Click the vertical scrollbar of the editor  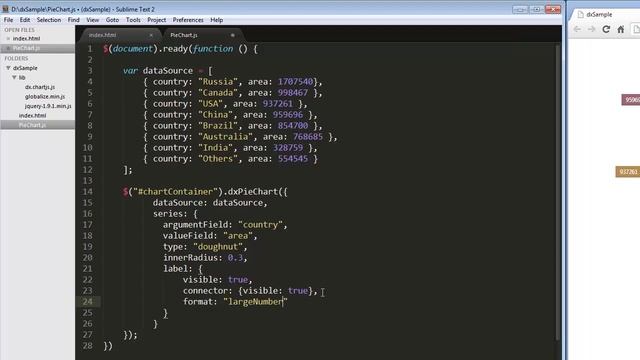558,192
